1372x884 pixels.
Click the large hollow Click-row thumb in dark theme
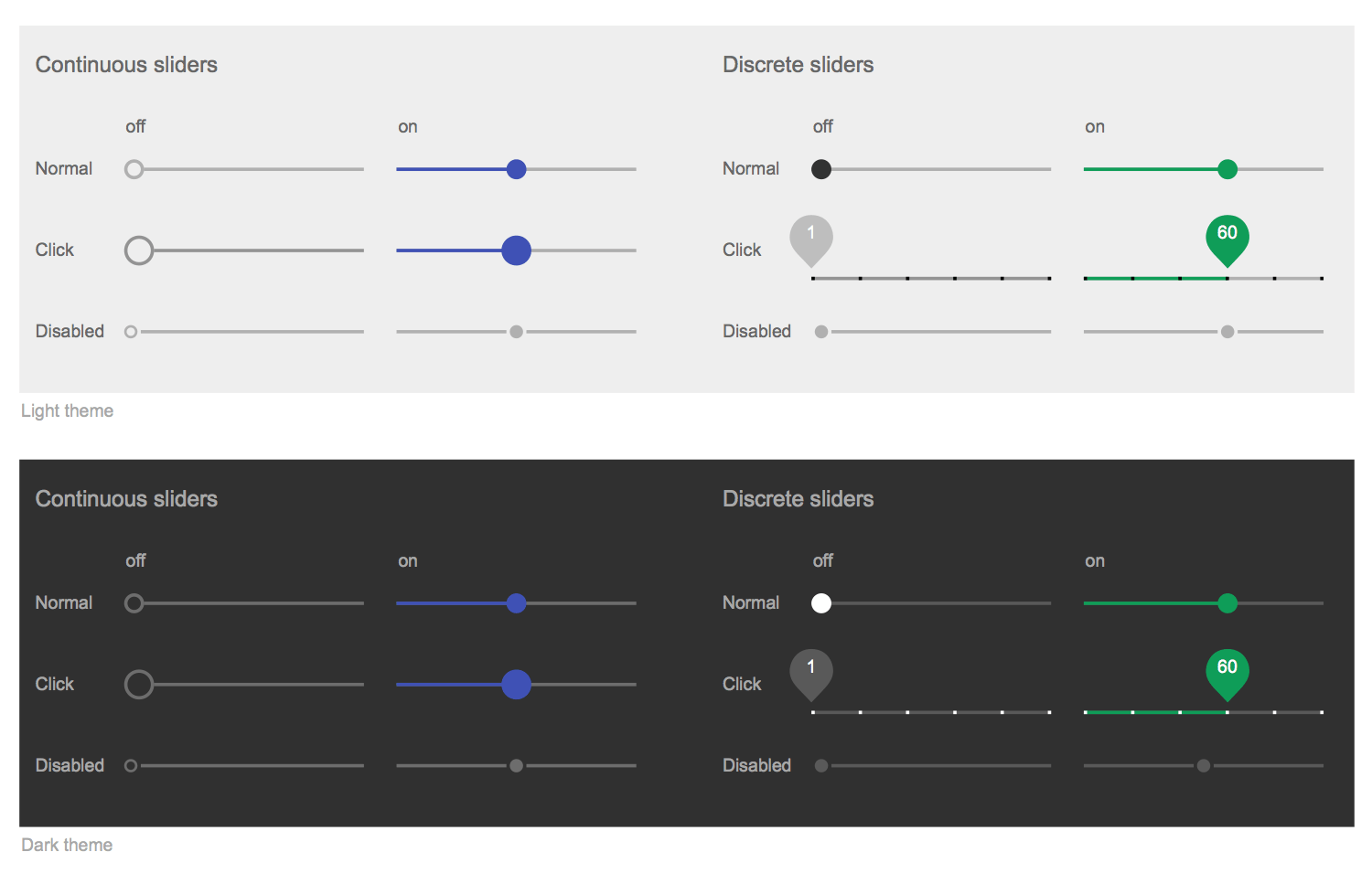tap(139, 685)
